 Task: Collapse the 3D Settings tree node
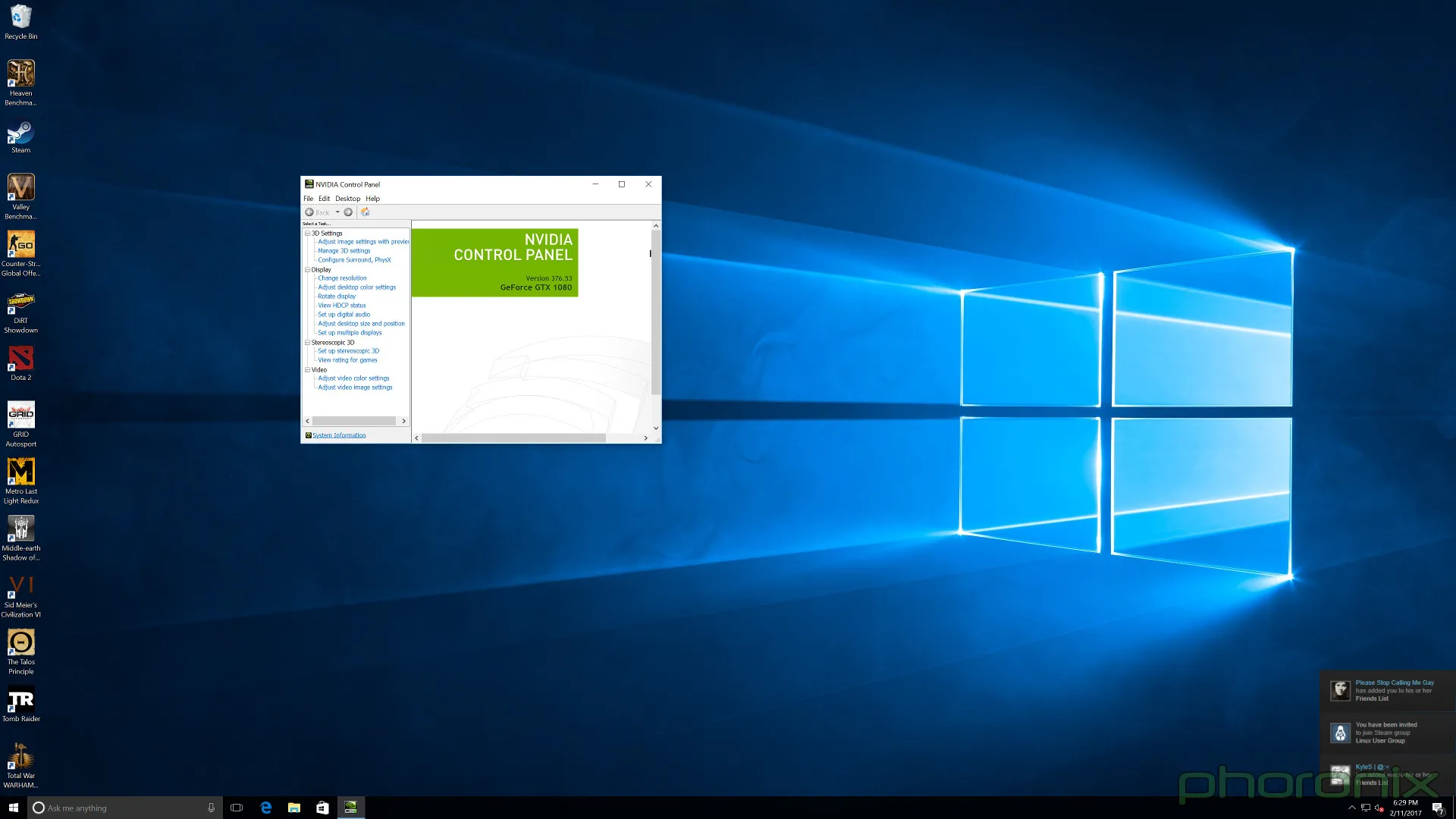[307, 234]
